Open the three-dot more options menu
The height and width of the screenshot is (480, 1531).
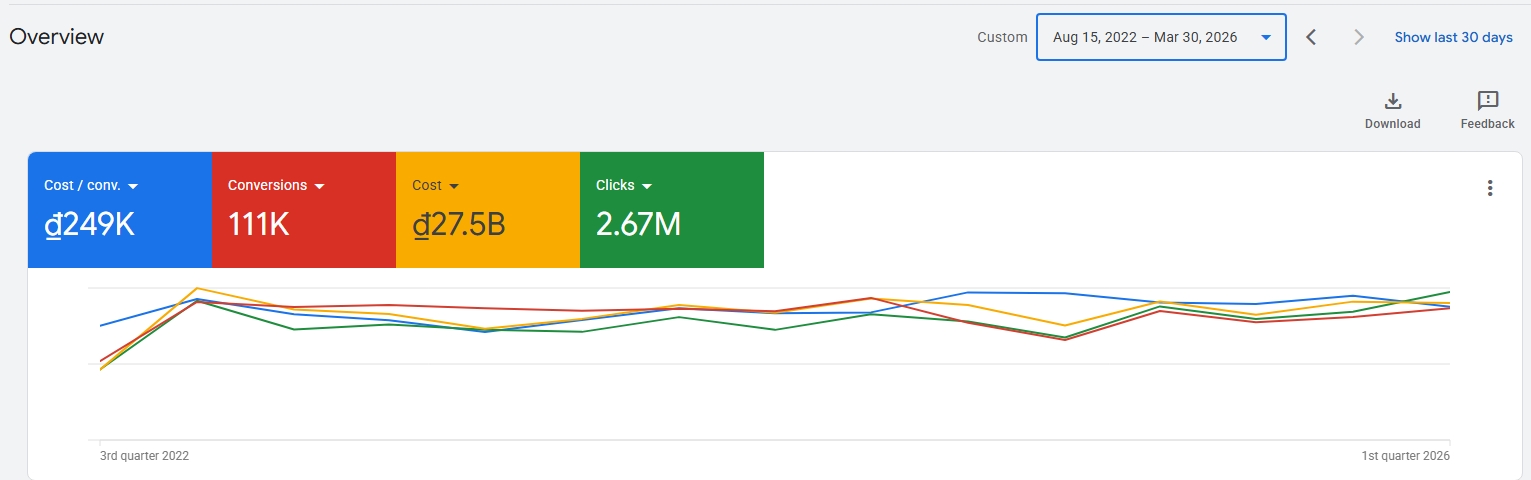1490,188
